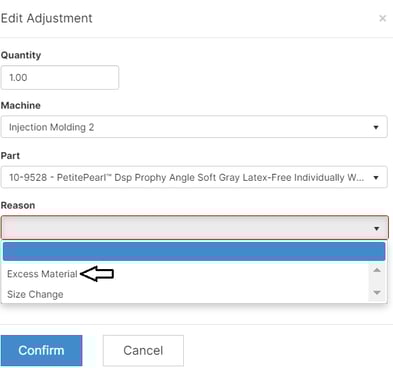
Task: Click the Machine dropdown arrow icon
Action: click(376, 127)
